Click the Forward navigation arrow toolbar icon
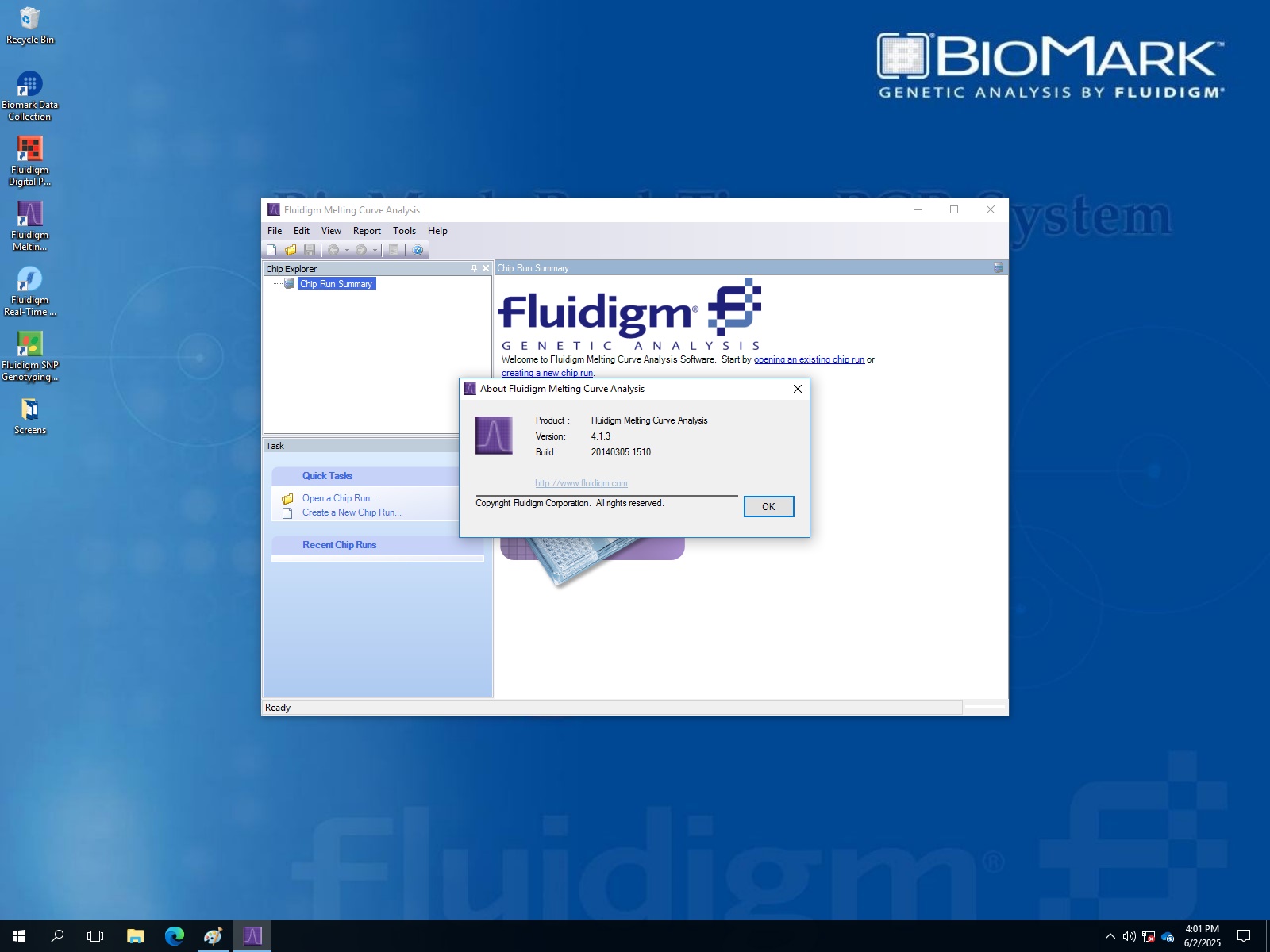Screen dimensions: 1270x952 point(361,250)
